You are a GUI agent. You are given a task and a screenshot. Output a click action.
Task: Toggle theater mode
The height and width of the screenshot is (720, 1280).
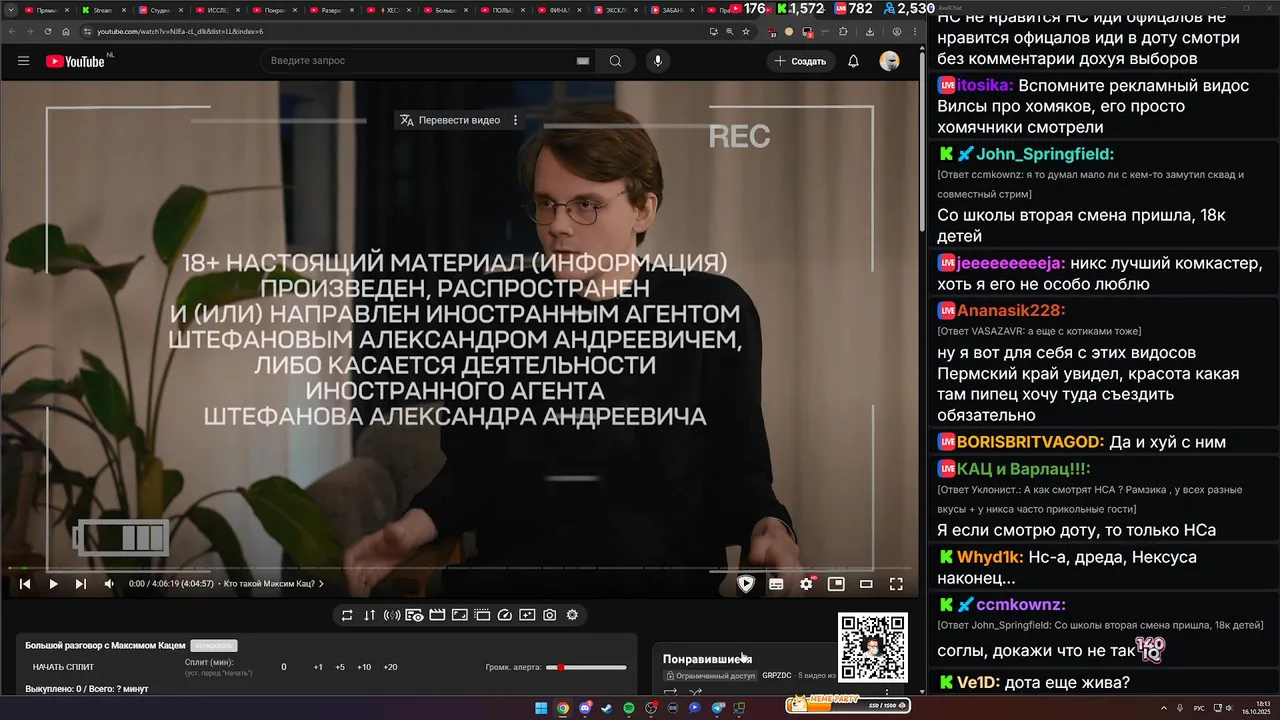pyautogui.click(x=866, y=584)
